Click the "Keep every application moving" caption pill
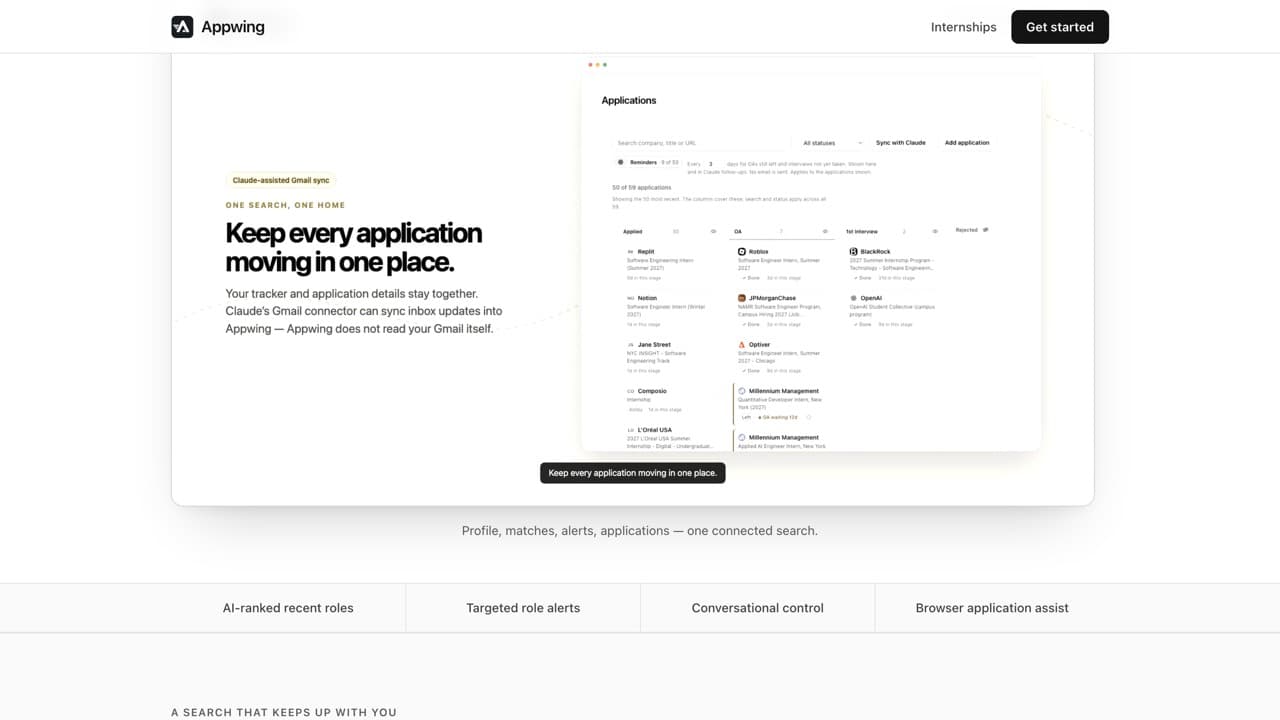The height and width of the screenshot is (720, 1280). pyautogui.click(x=633, y=473)
